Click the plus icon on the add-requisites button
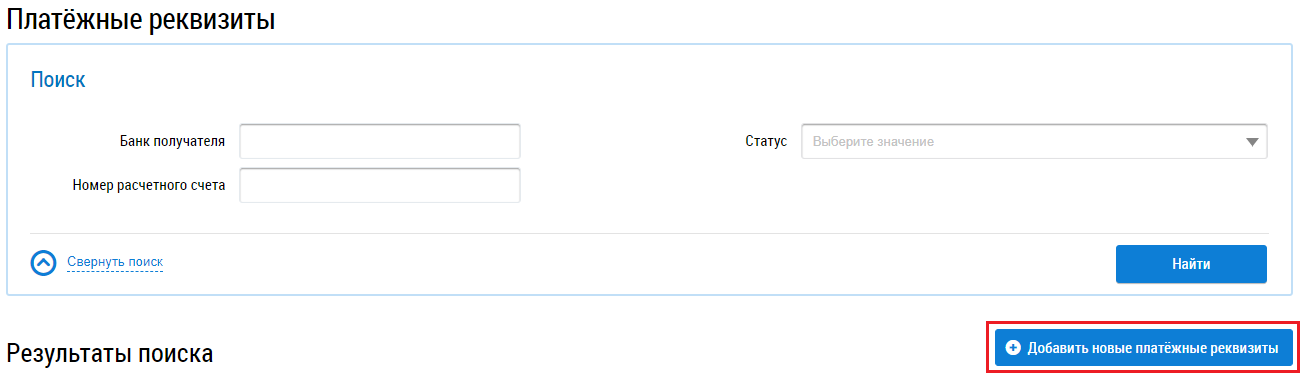Screen dimensions: 1313x381 1013,348
